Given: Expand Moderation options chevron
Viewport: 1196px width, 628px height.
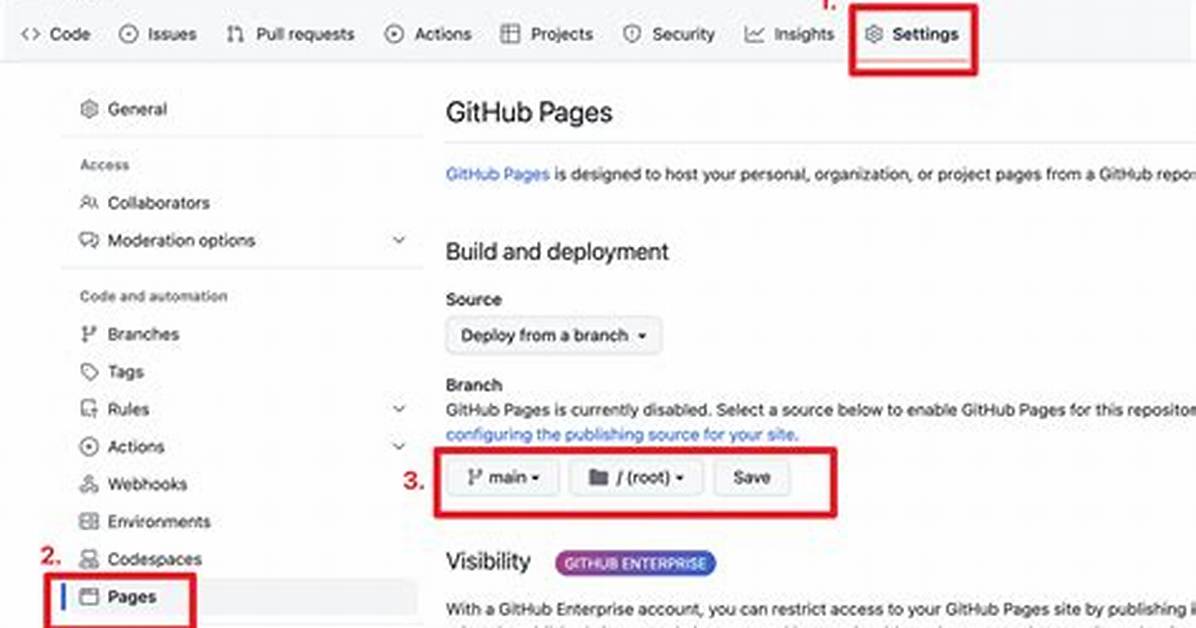Looking at the screenshot, I should point(399,240).
